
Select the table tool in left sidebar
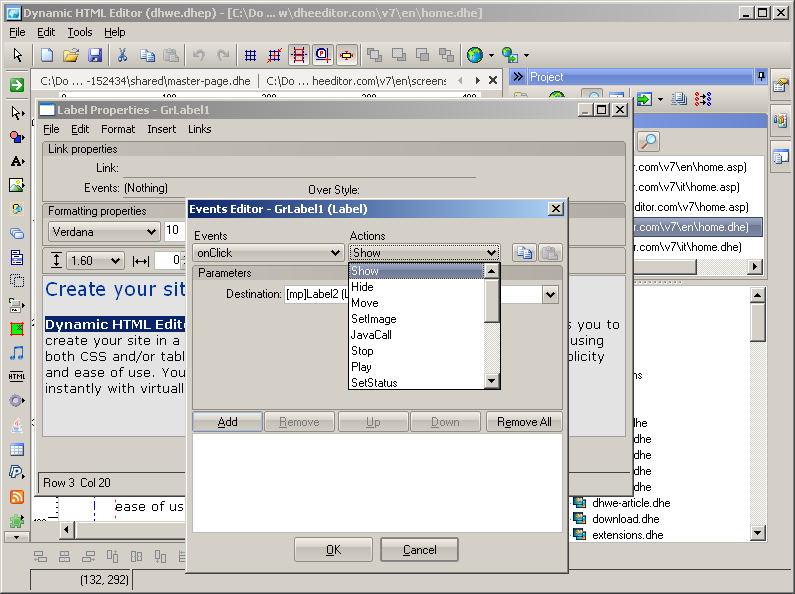(x=17, y=450)
